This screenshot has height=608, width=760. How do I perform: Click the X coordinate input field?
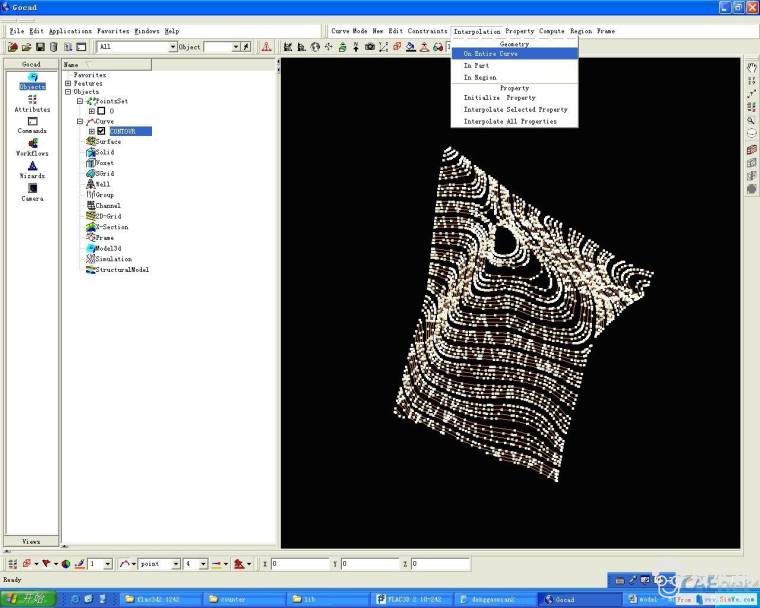coord(300,564)
